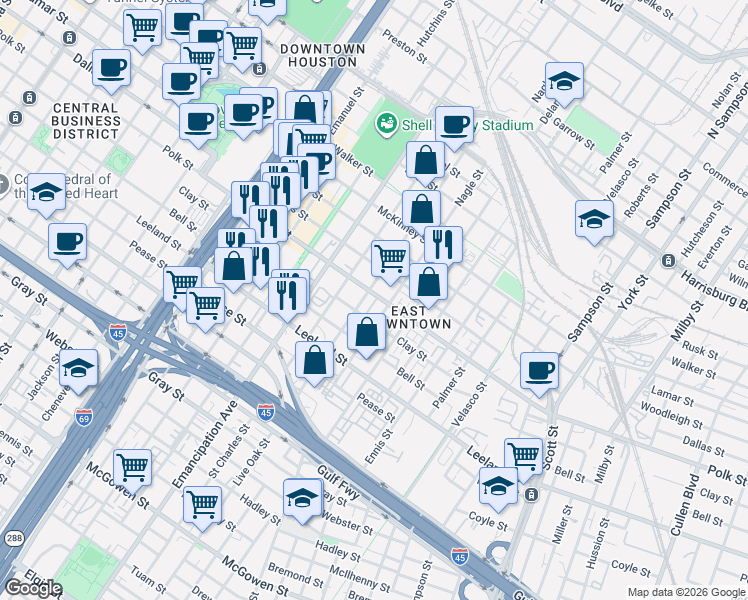This screenshot has height=600, width=748.
Task: Select the Cullen Blvd street label
Action: click(685, 505)
